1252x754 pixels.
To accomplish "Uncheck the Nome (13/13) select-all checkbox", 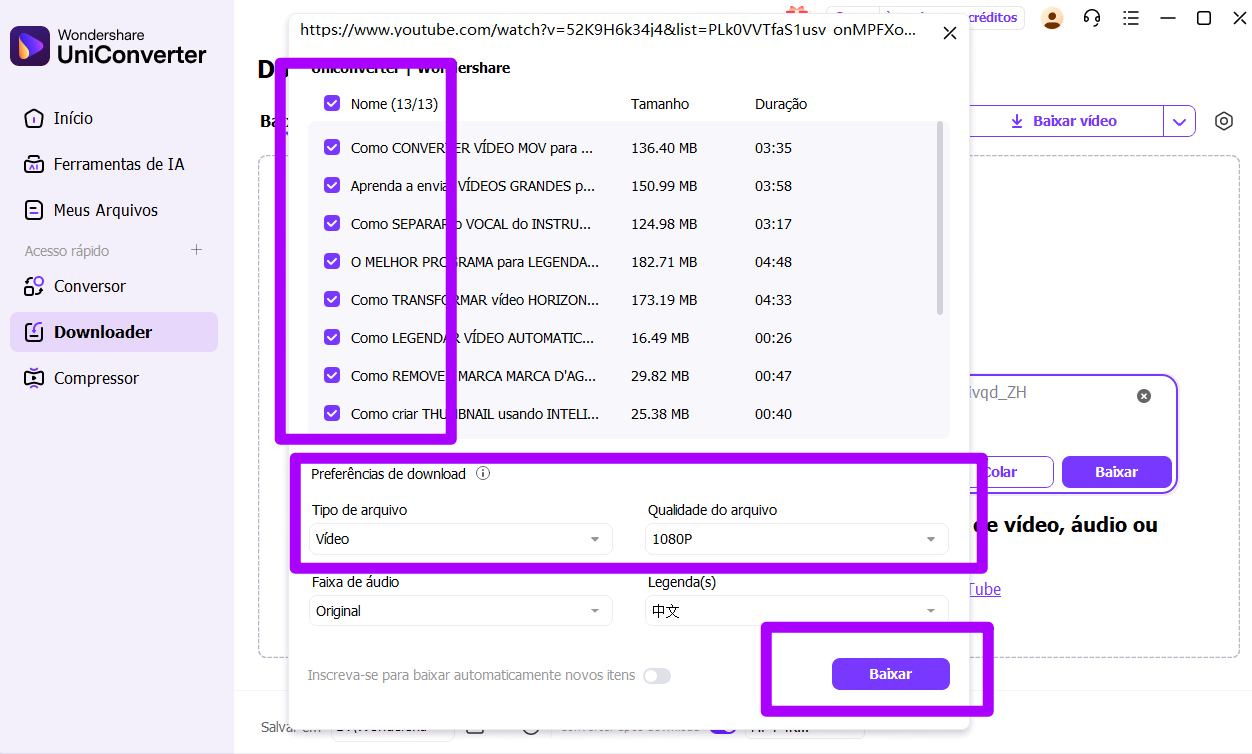I will click(x=332, y=103).
